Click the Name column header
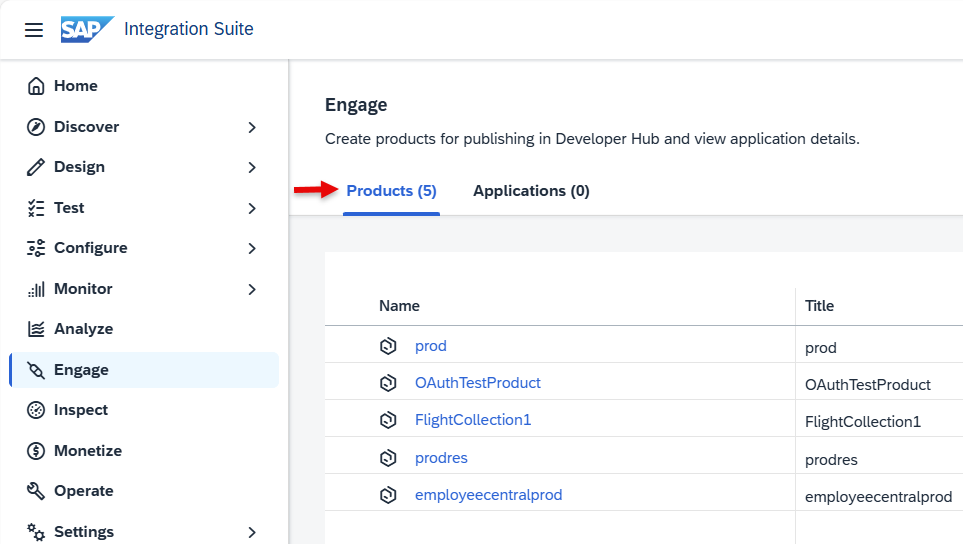This screenshot has height=544, width=963. (x=399, y=306)
